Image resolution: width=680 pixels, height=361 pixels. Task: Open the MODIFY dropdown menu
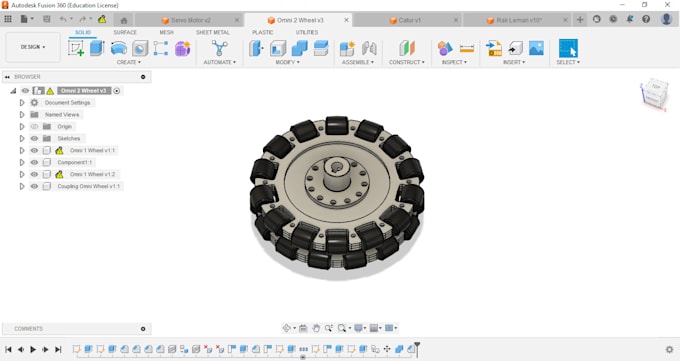[x=288, y=62]
